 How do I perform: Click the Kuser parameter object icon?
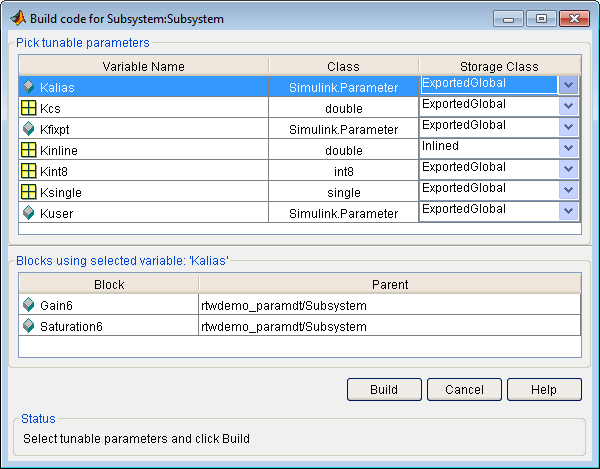click(x=29, y=213)
